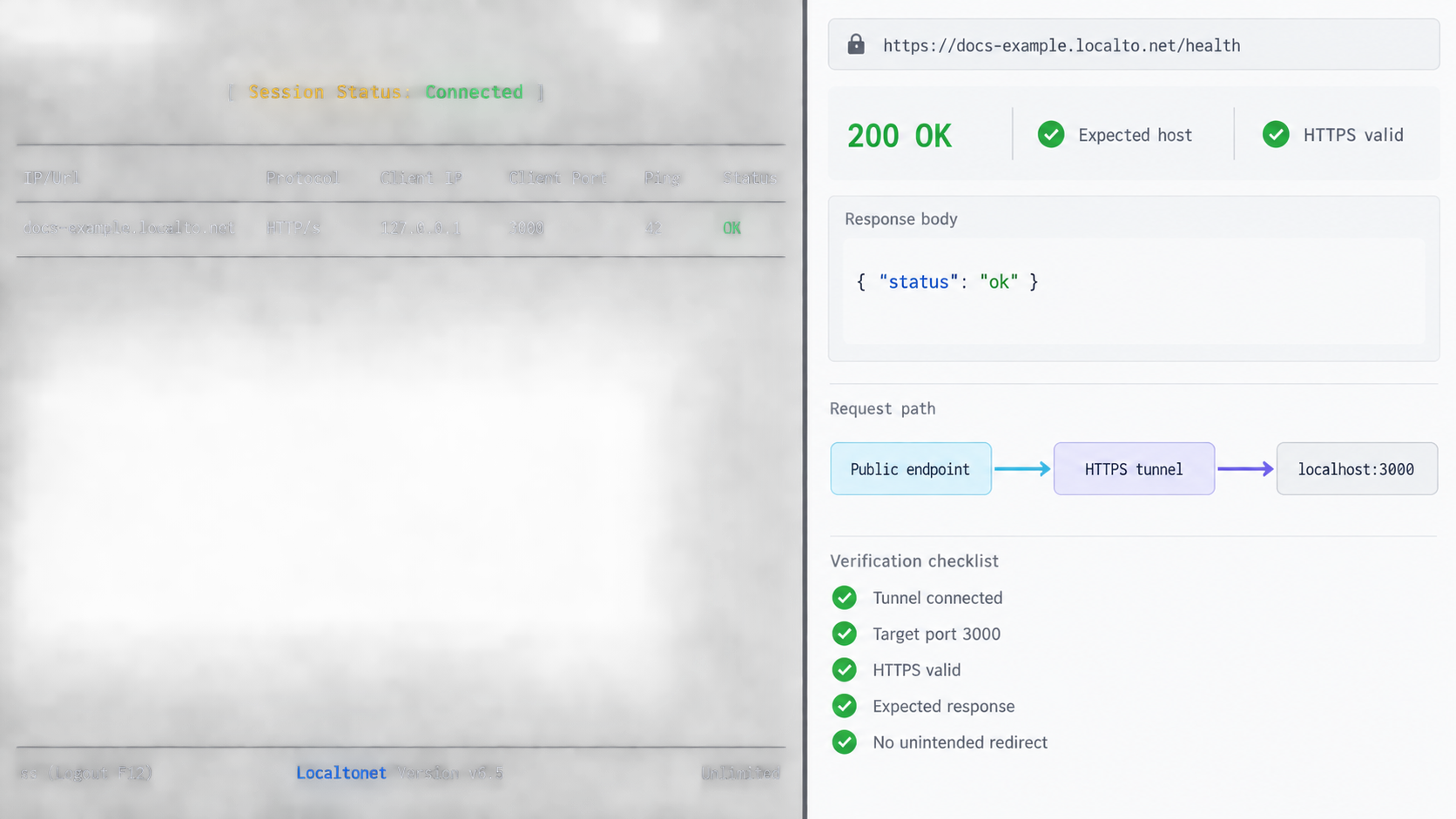This screenshot has height=819, width=1456.
Task: Click the No unintended redirect text
Action: [961, 742]
